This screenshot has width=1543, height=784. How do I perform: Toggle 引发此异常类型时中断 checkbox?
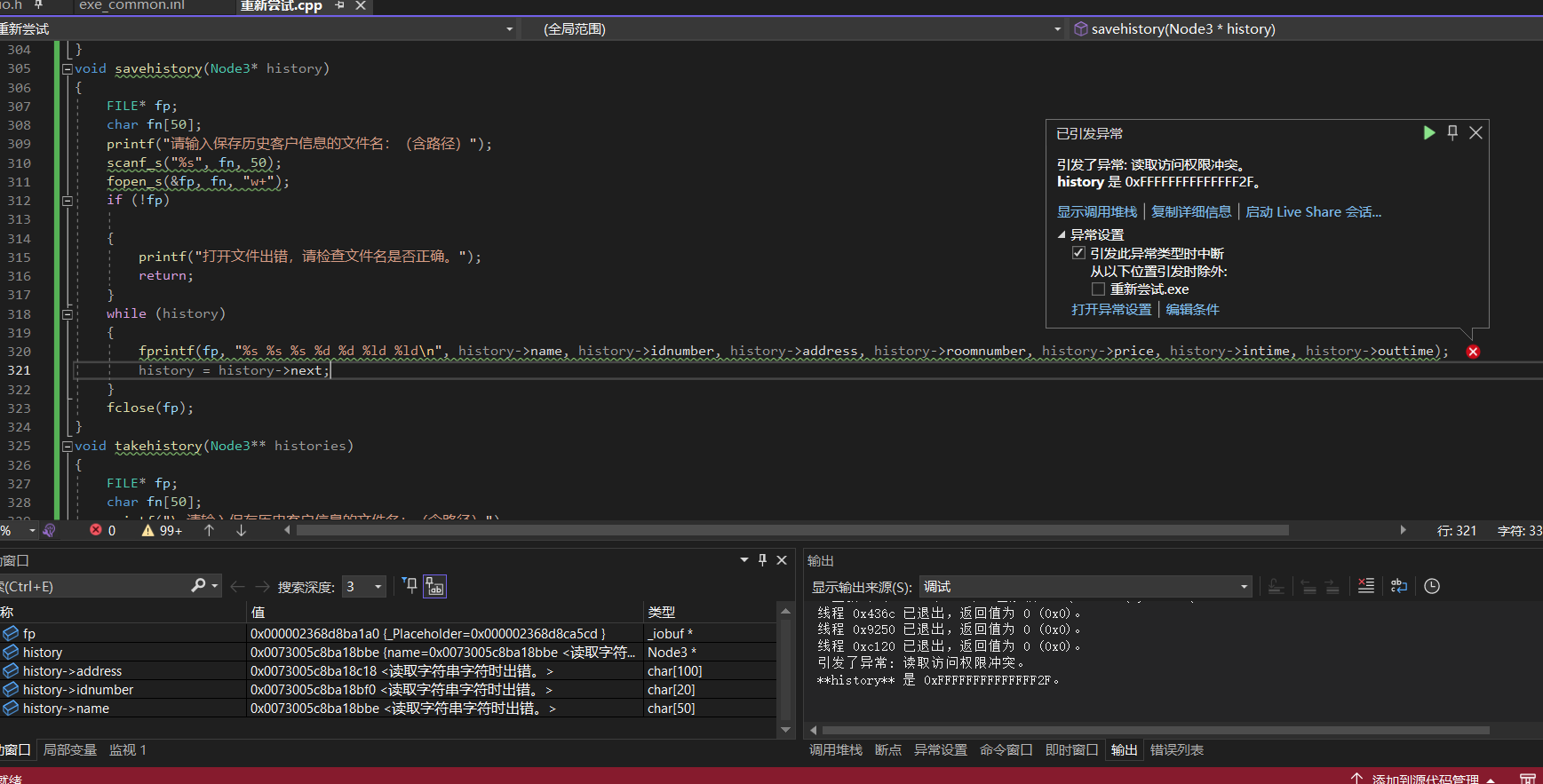point(1078,253)
